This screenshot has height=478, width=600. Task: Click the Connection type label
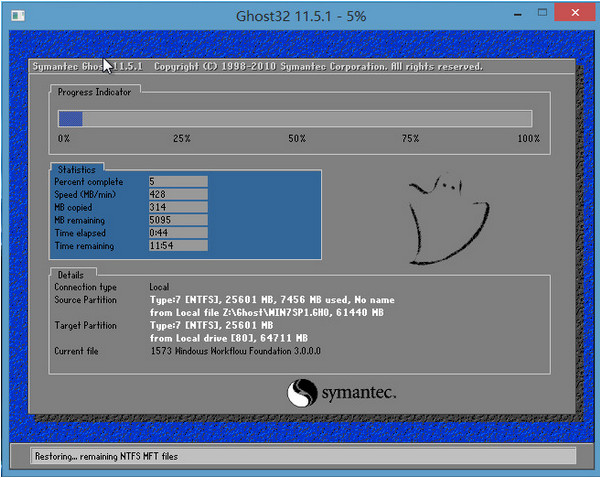tap(85, 287)
